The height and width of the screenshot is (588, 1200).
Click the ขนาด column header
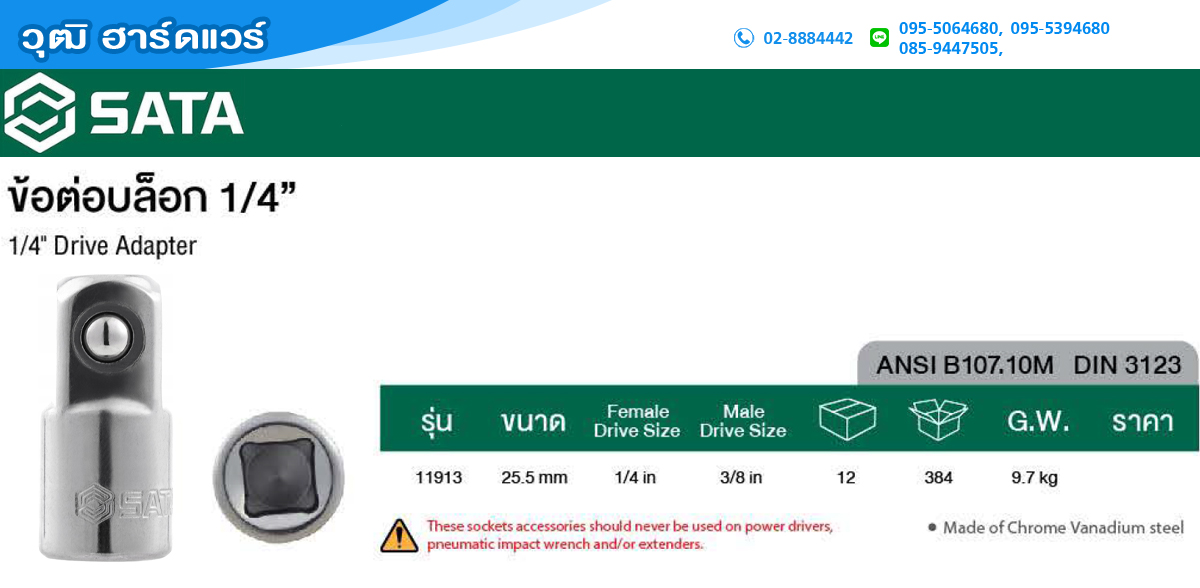[x=534, y=421]
